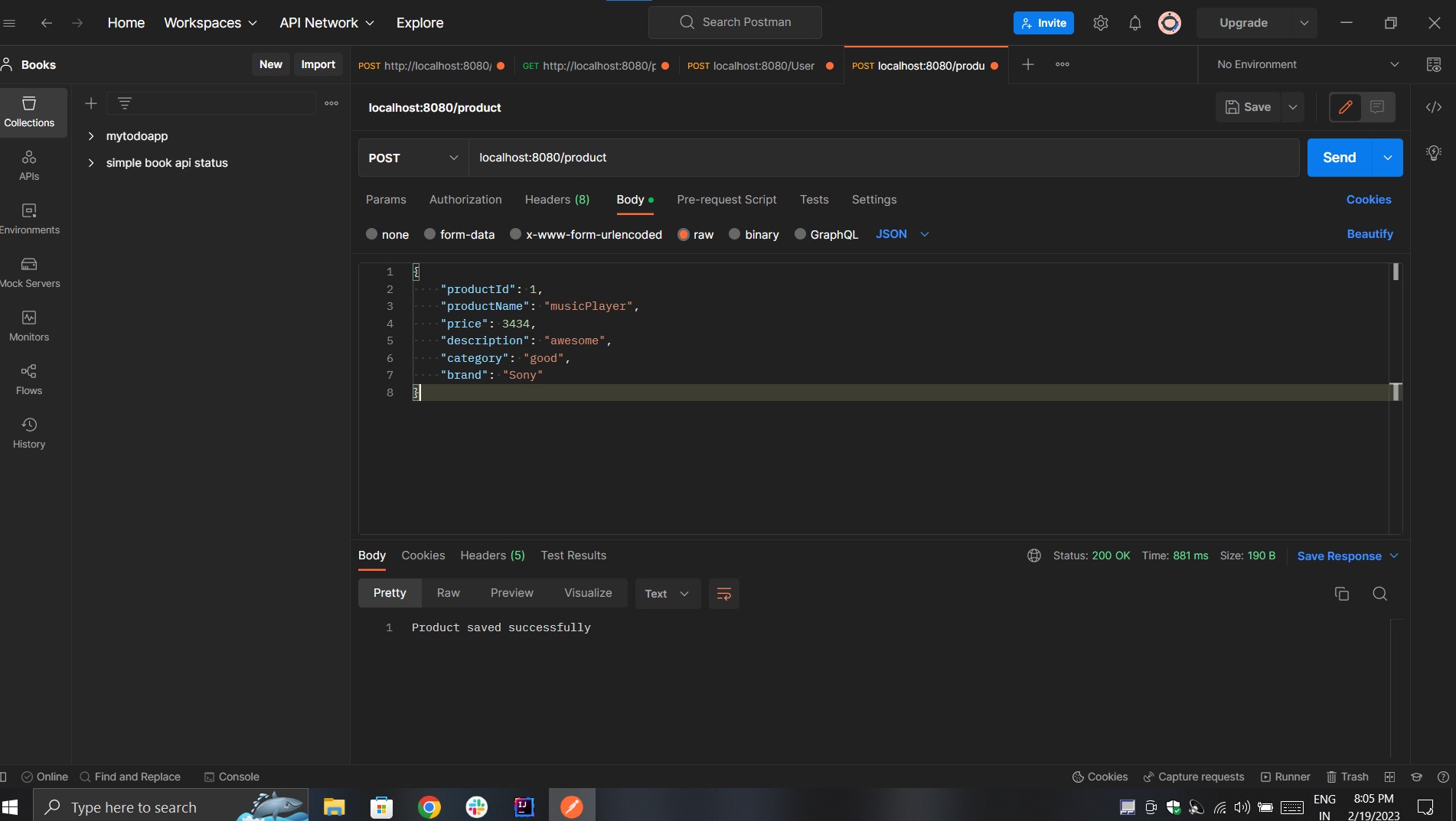Open the Runner from the status bar
This screenshot has height=821, width=1456.
tap(1285, 777)
